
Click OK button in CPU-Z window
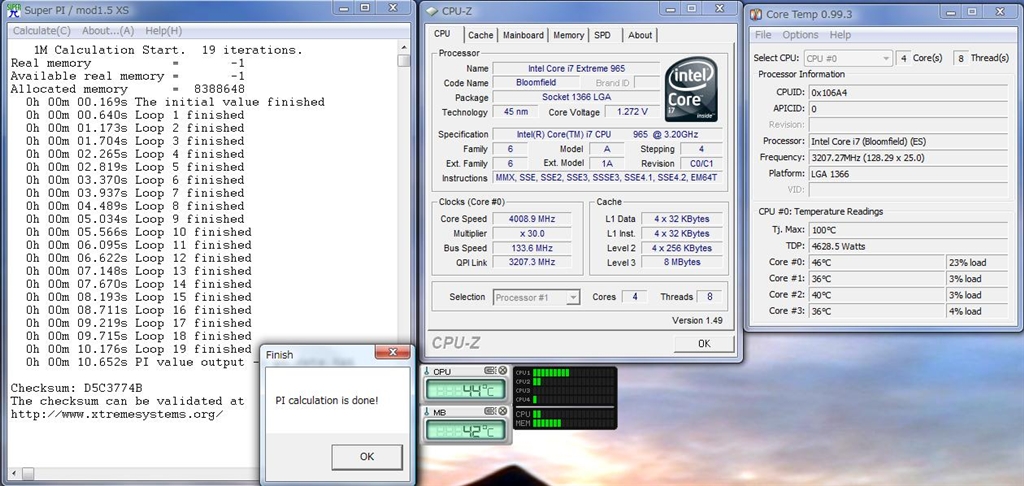[x=703, y=343]
